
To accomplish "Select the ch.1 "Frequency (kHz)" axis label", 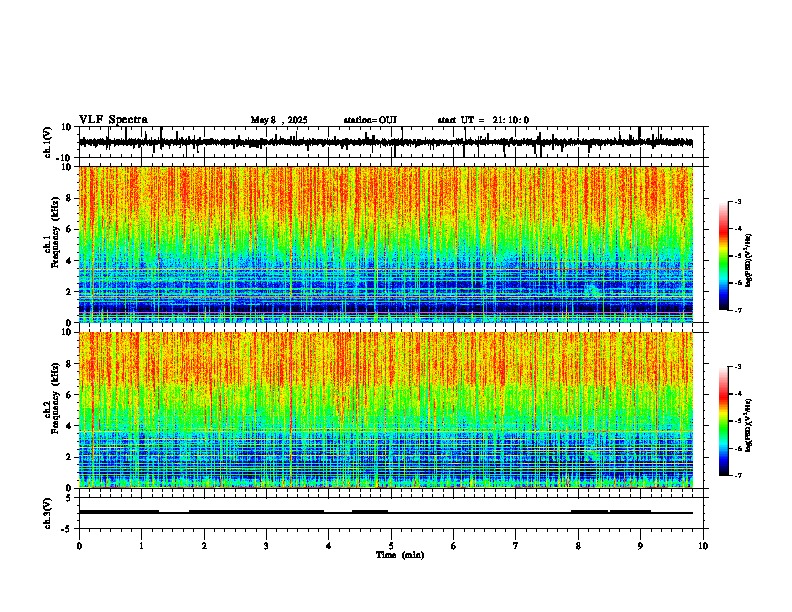I will pyautogui.click(x=55, y=232).
